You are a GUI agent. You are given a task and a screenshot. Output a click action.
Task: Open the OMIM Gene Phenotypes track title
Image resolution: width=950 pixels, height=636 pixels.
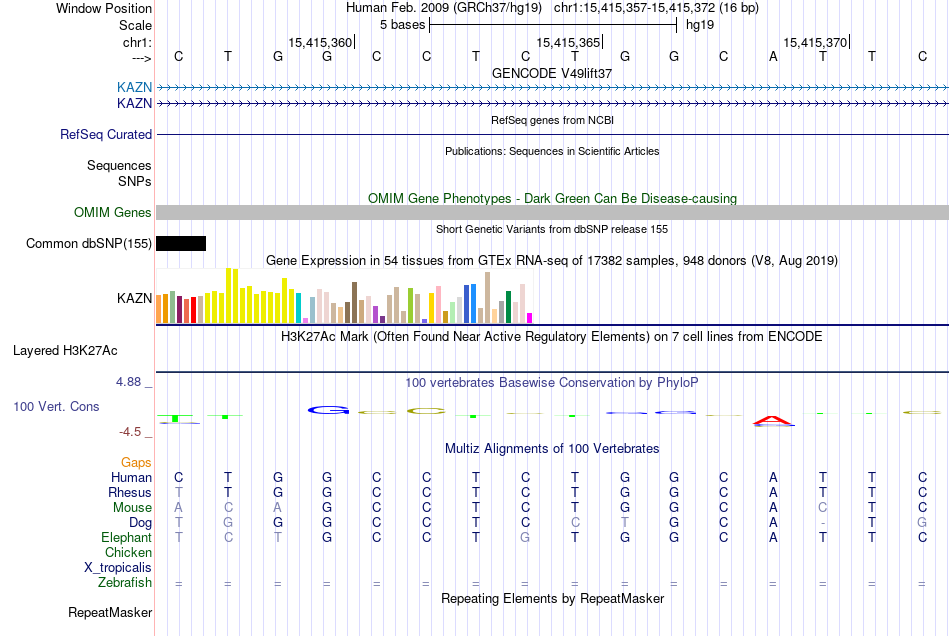tap(552, 199)
